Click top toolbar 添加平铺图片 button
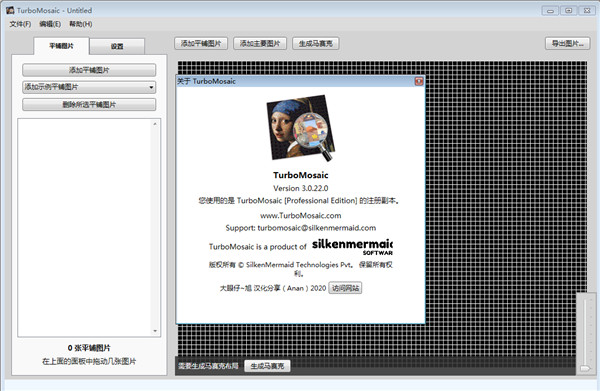The image size is (600, 391). tap(201, 44)
